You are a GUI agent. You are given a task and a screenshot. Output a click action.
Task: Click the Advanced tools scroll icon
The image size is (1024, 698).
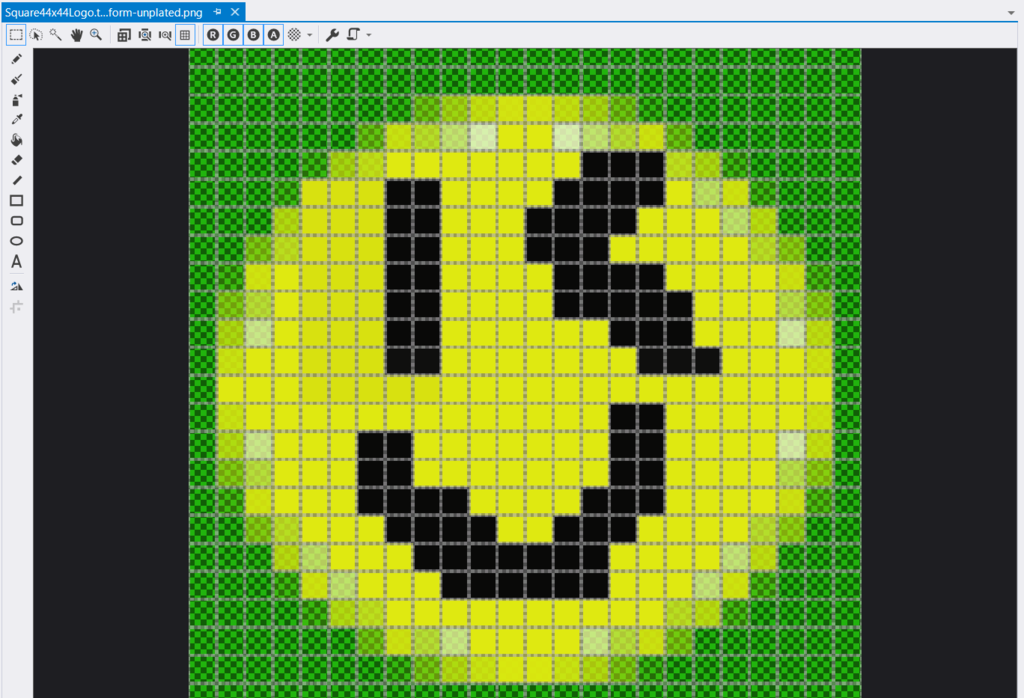coord(353,35)
